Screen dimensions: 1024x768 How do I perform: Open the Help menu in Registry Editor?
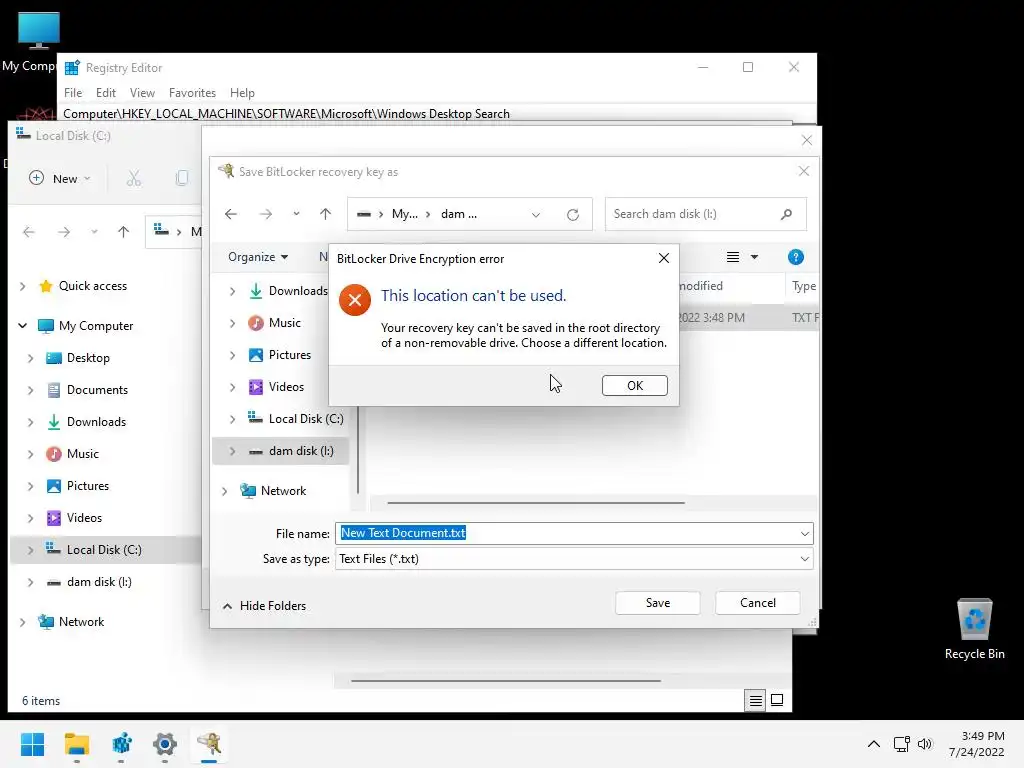tap(242, 93)
